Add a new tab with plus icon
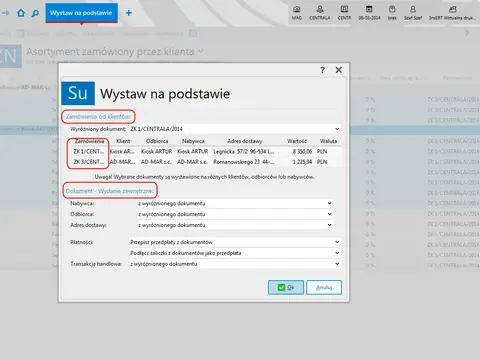Screen dimensions: 480x360 click(x=129, y=13)
